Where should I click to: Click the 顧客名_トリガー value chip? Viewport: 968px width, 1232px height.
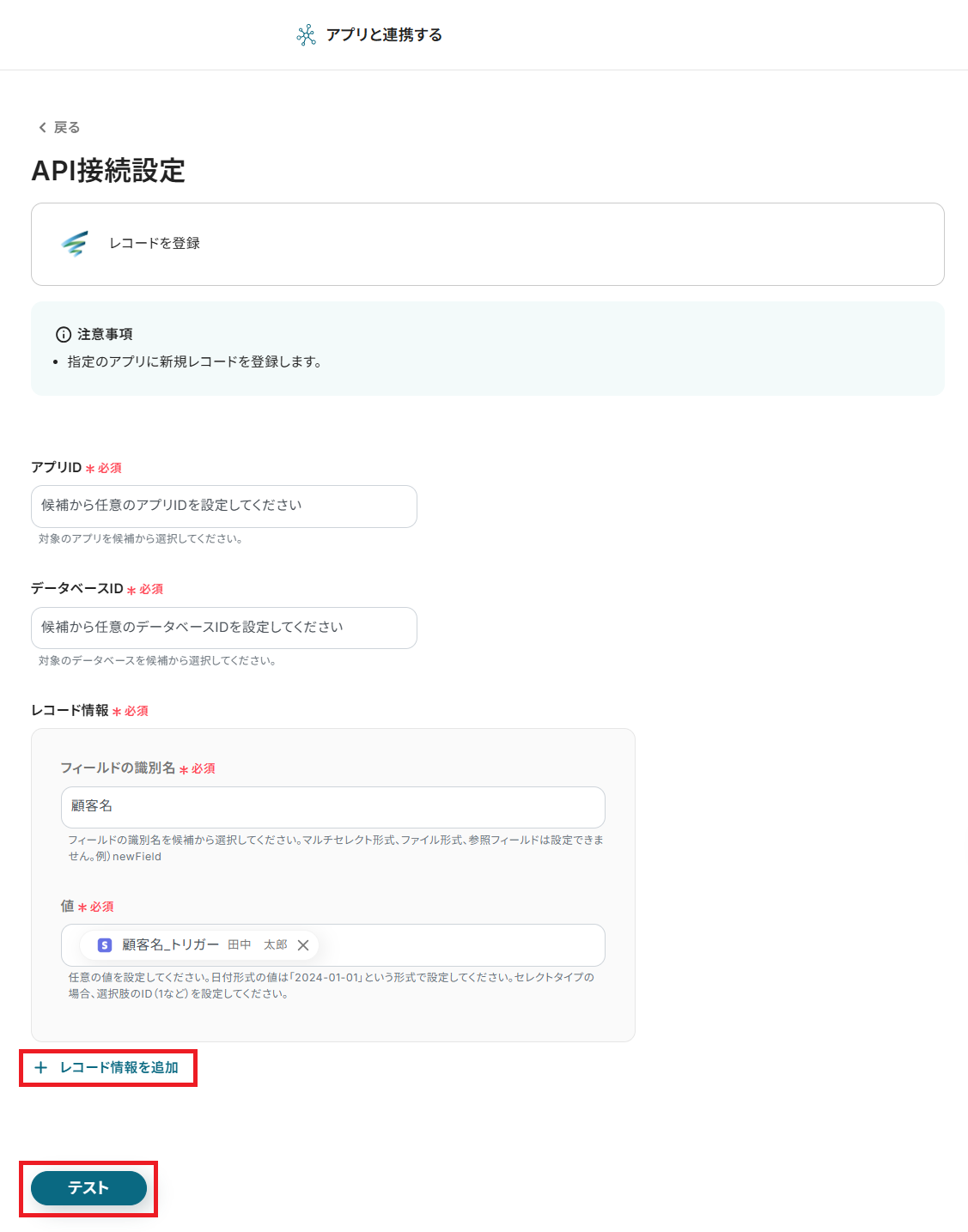pos(199,945)
